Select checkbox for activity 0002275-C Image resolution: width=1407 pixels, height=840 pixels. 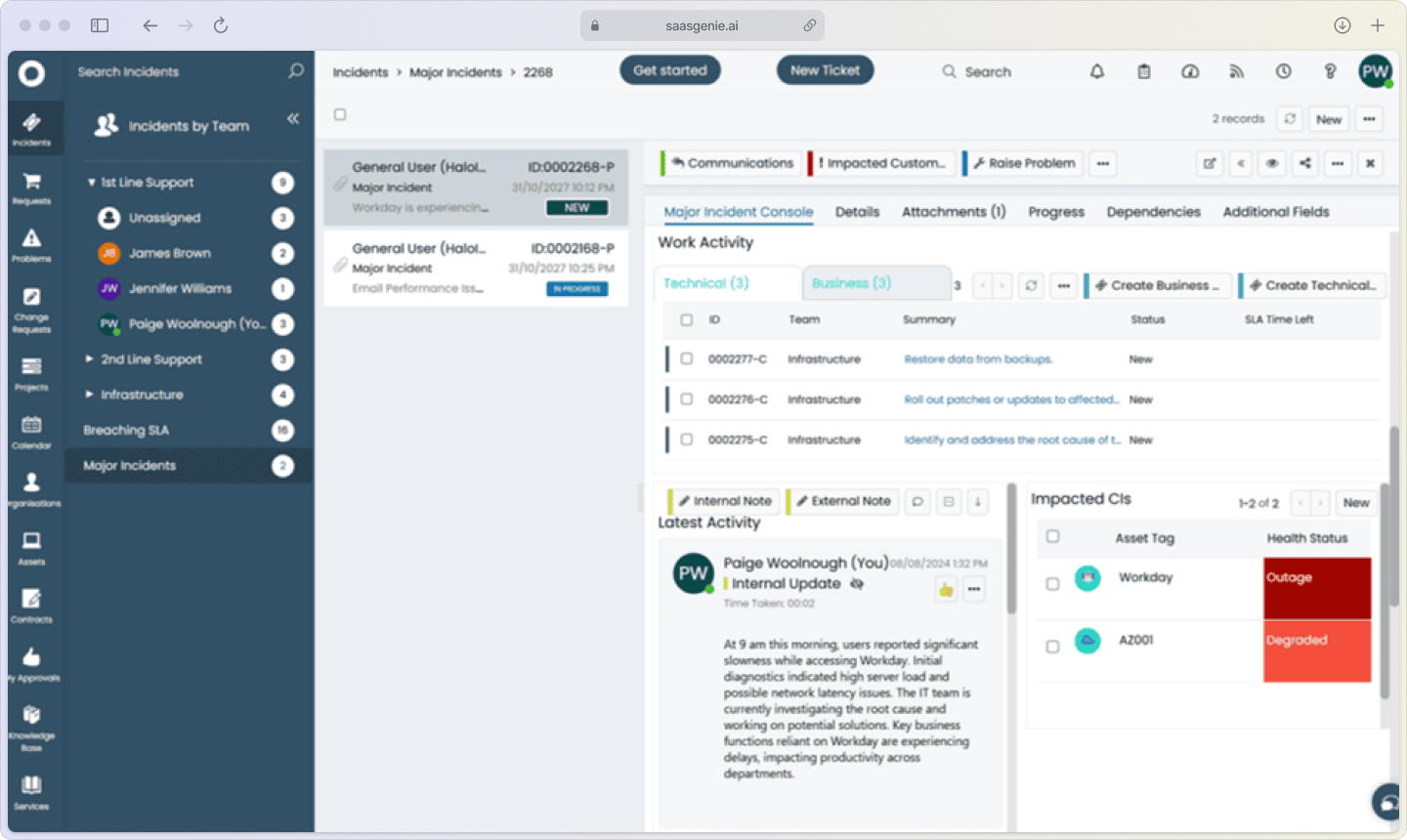pyautogui.click(x=687, y=440)
